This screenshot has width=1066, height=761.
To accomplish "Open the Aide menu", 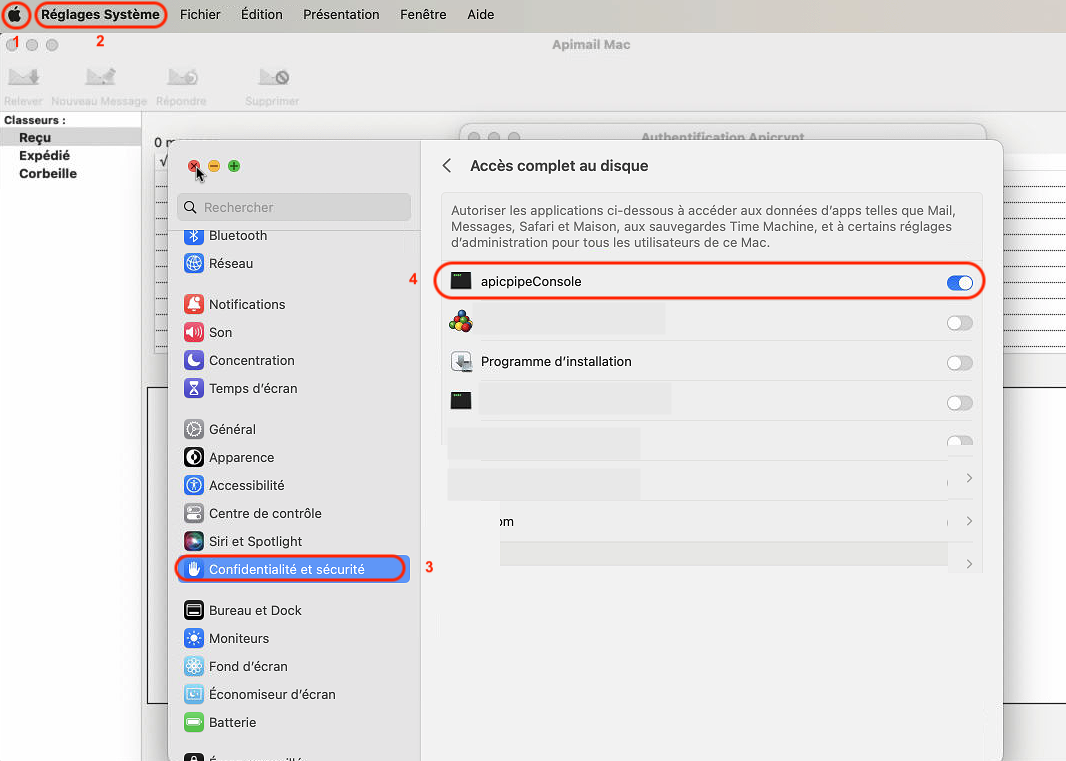I will click(x=481, y=14).
